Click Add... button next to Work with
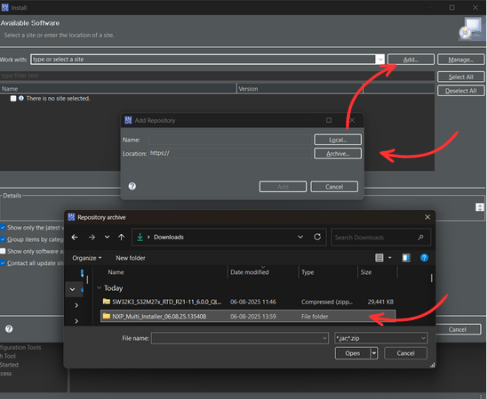The width and height of the screenshot is (487, 399). pyautogui.click(x=411, y=59)
